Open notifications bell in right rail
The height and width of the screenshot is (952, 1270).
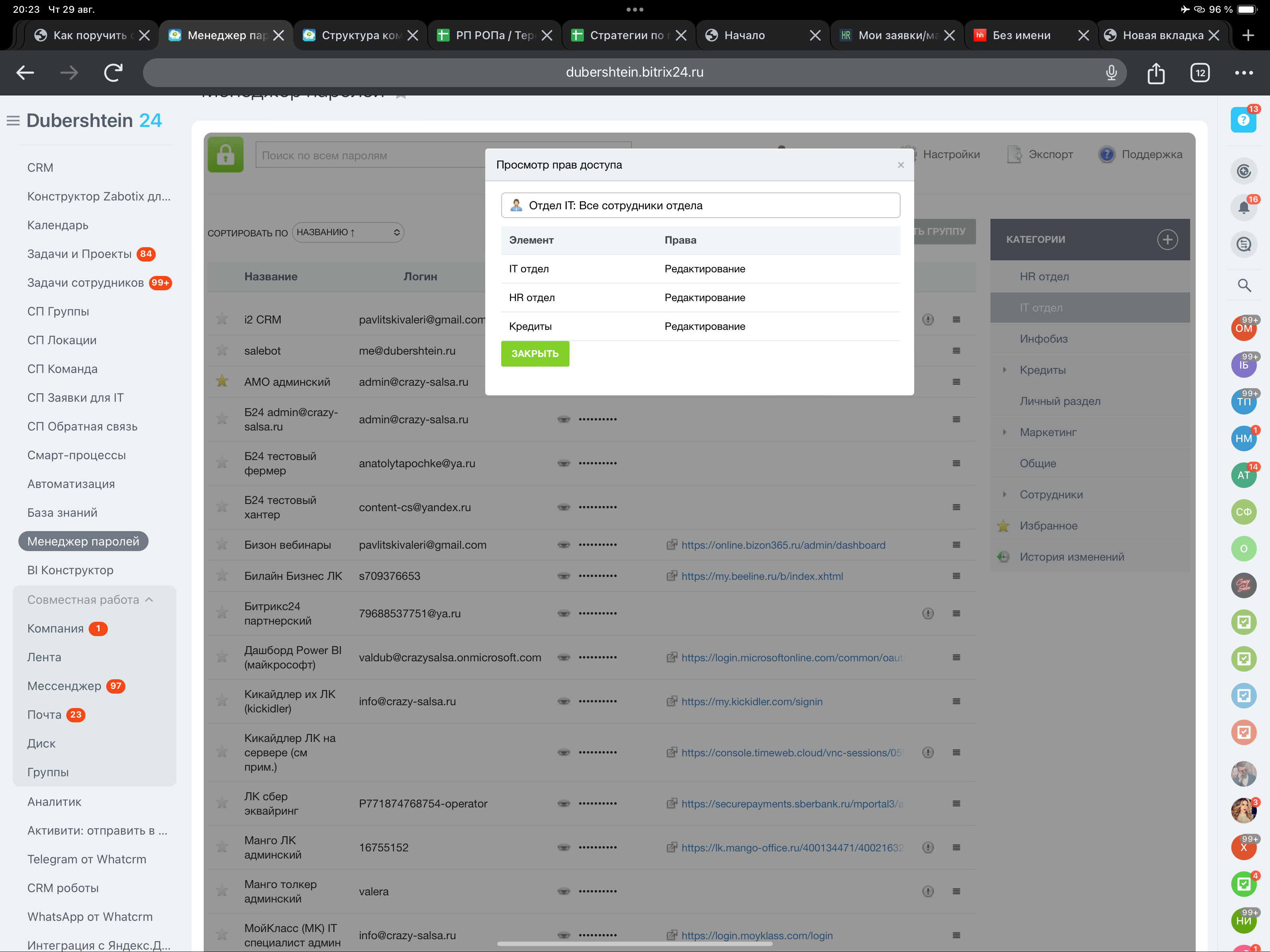(x=1244, y=207)
